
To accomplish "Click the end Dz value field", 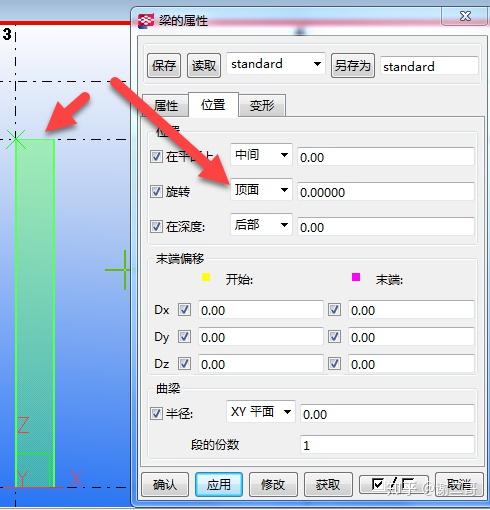I will (411, 364).
